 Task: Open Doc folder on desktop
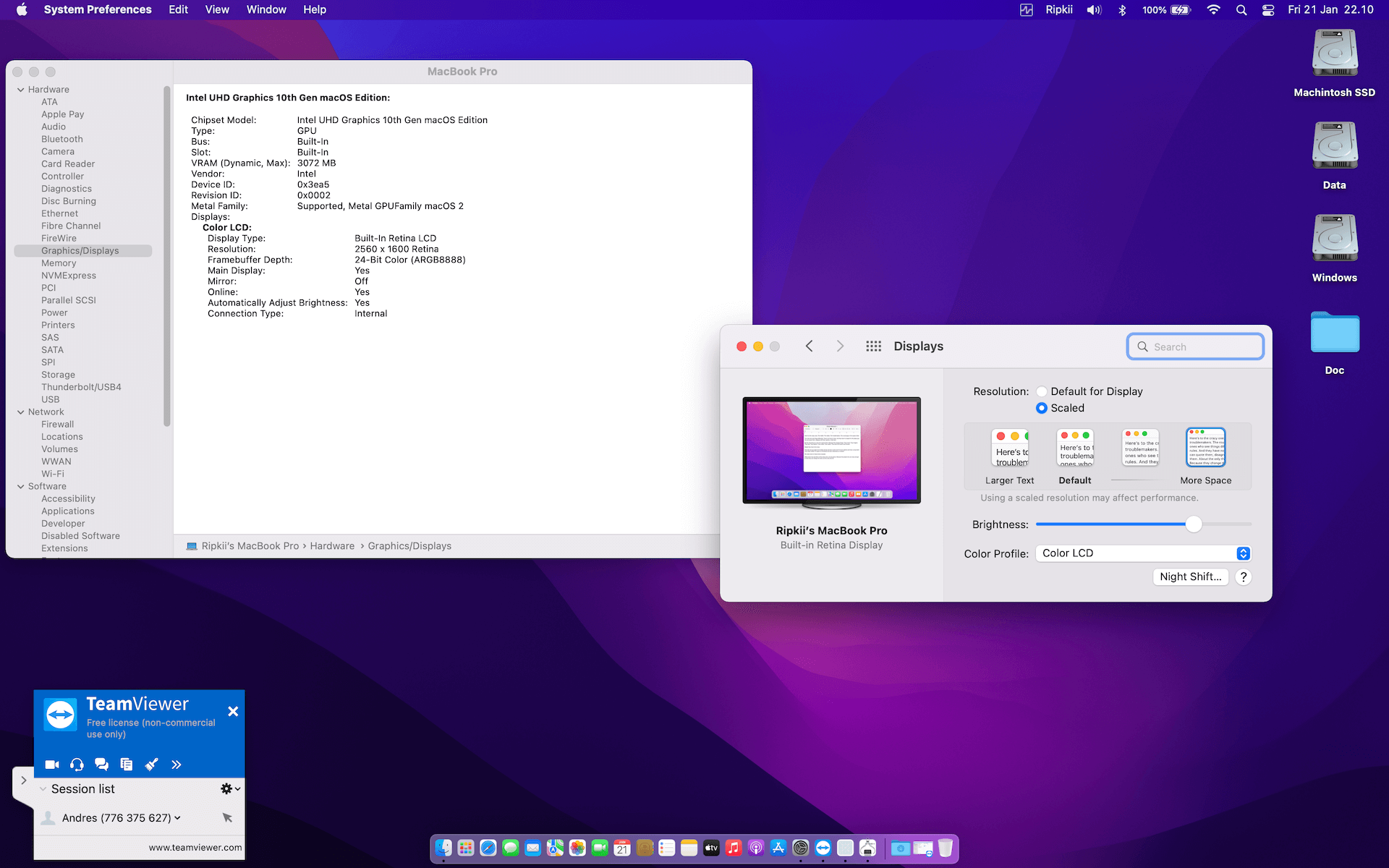1335,341
